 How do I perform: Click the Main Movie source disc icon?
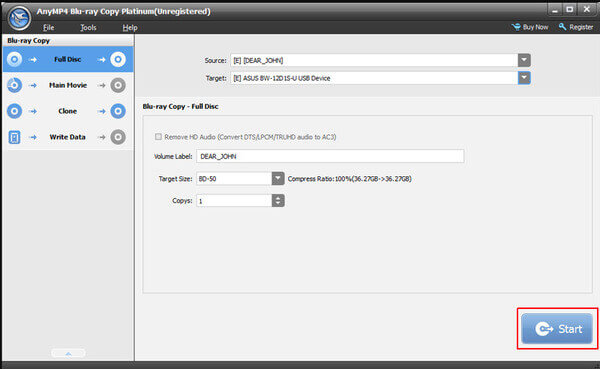(15, 85)
